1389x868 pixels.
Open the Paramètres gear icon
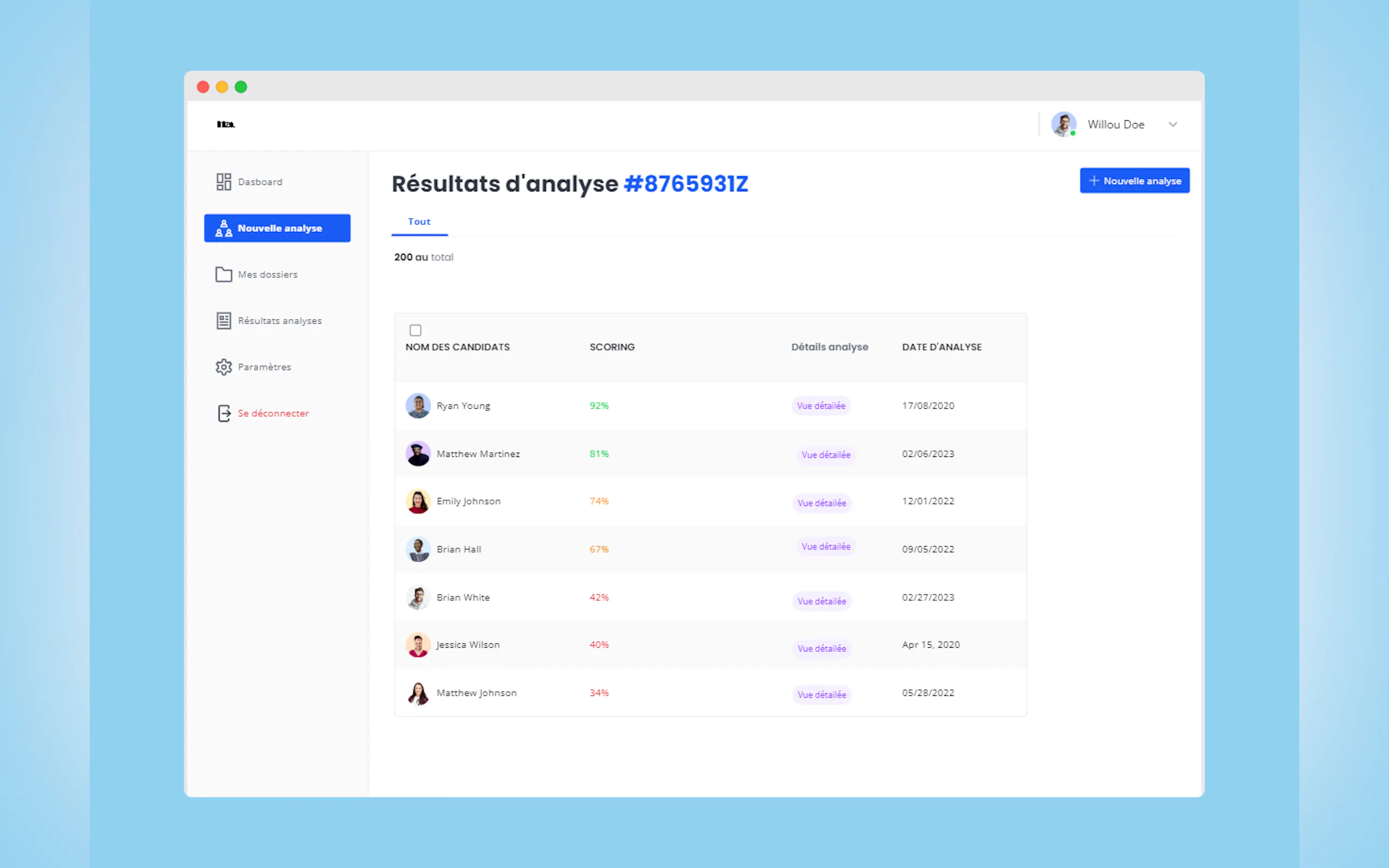point(223,367)
